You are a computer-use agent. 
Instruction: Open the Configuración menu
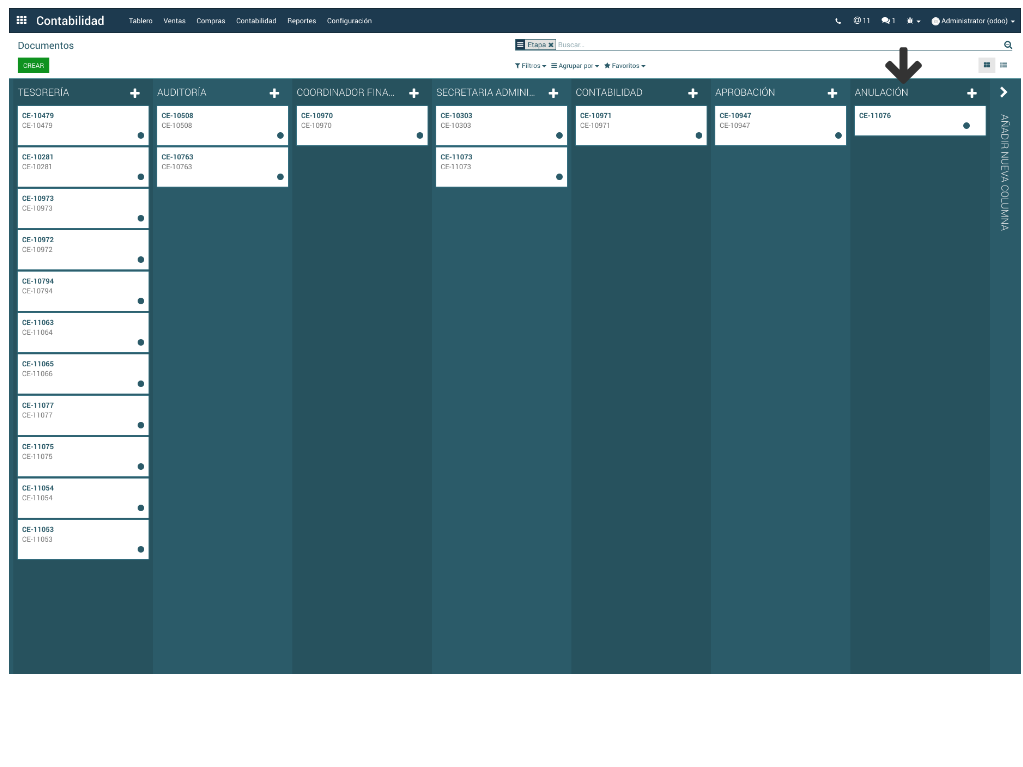pos(349,21)
